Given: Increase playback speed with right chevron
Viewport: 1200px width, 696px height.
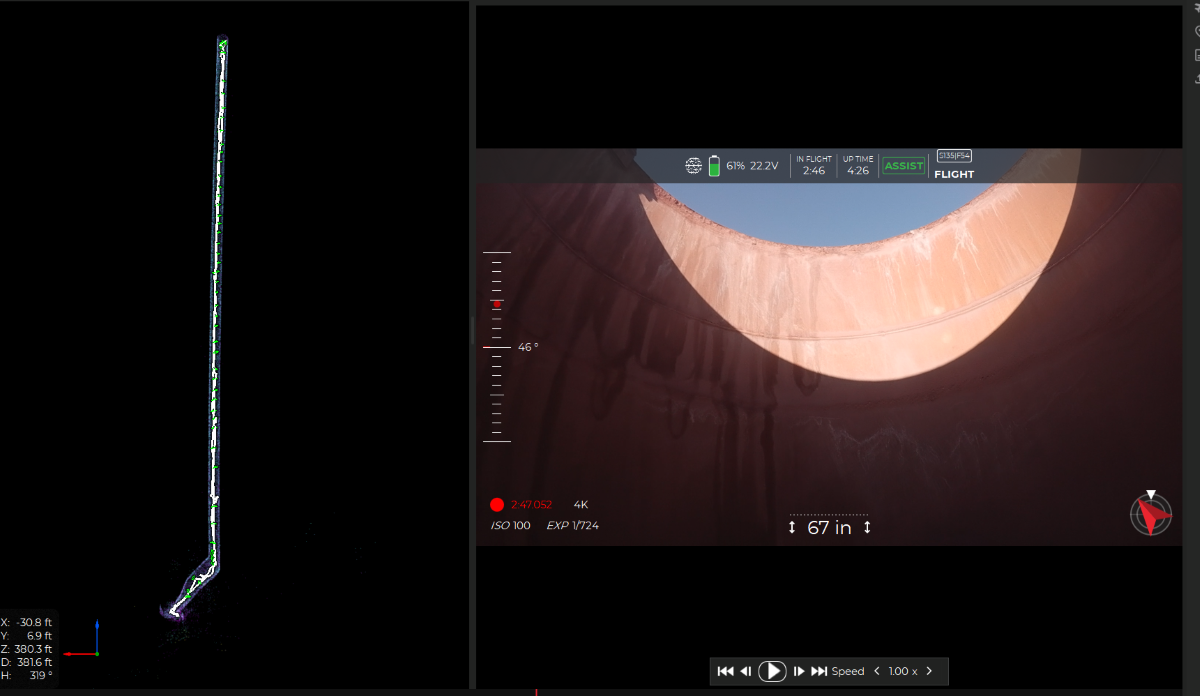Looking at the screenshot, I should coord(929,671).
